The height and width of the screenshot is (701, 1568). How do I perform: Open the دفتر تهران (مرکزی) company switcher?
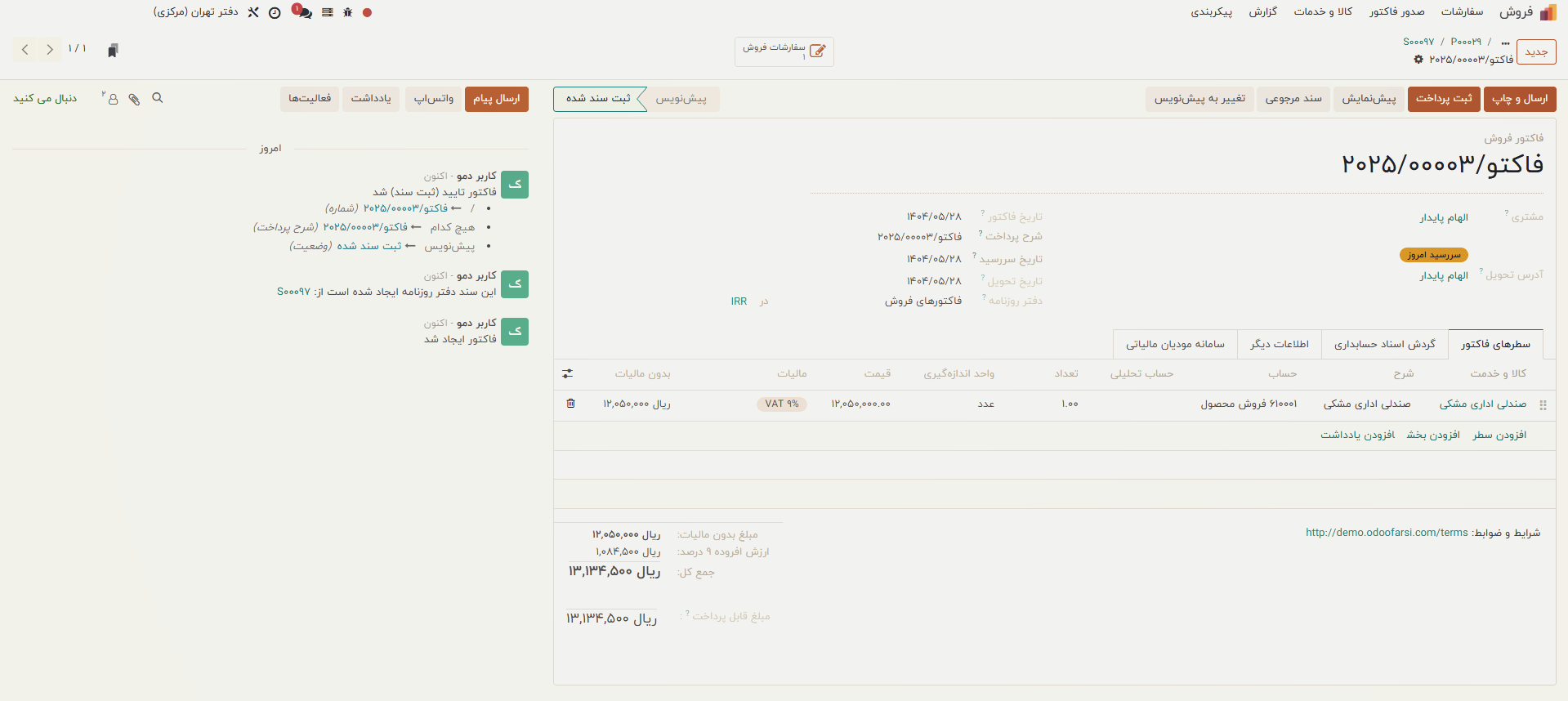195,12
